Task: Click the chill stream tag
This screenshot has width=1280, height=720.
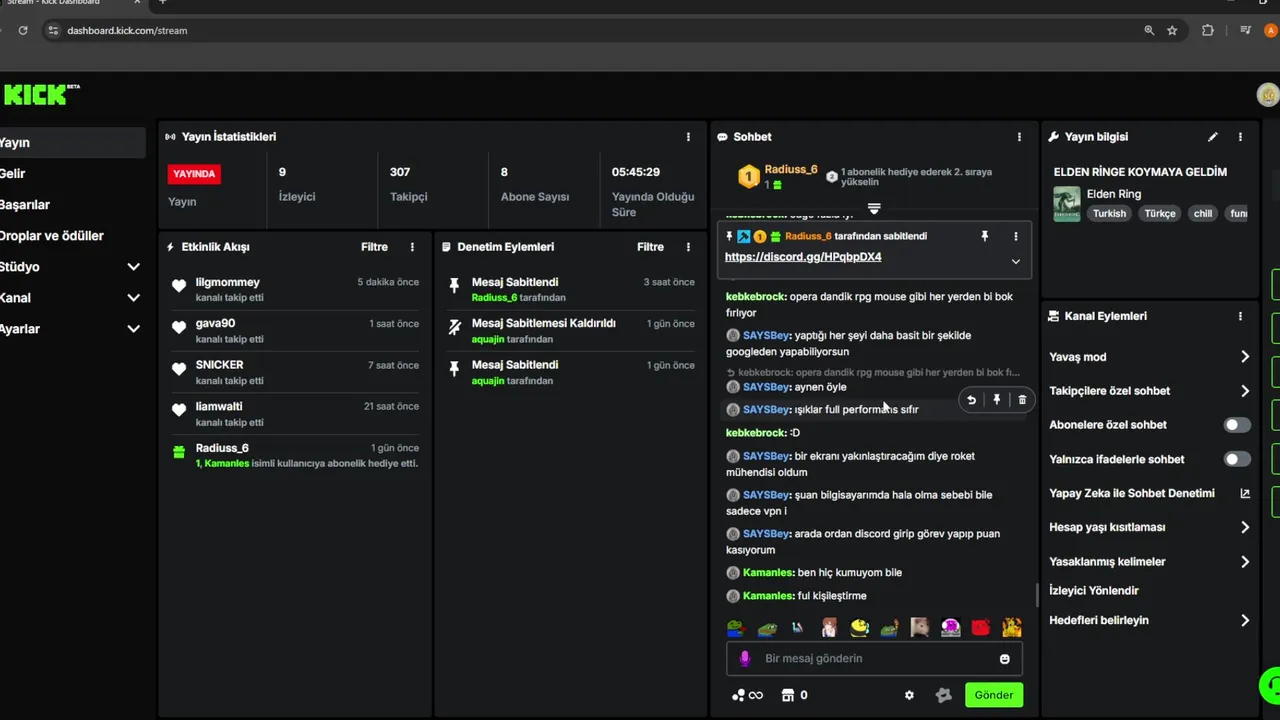Action: click(1203, 213)
